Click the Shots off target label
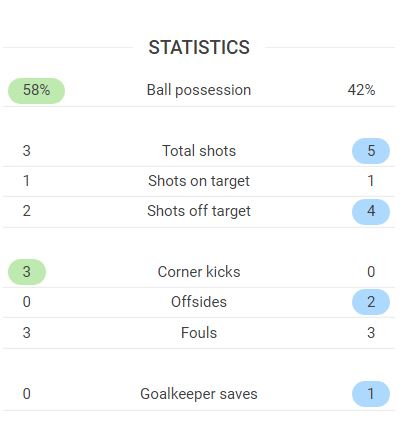The height and width of the screenshot is (431, 406). 199,211
